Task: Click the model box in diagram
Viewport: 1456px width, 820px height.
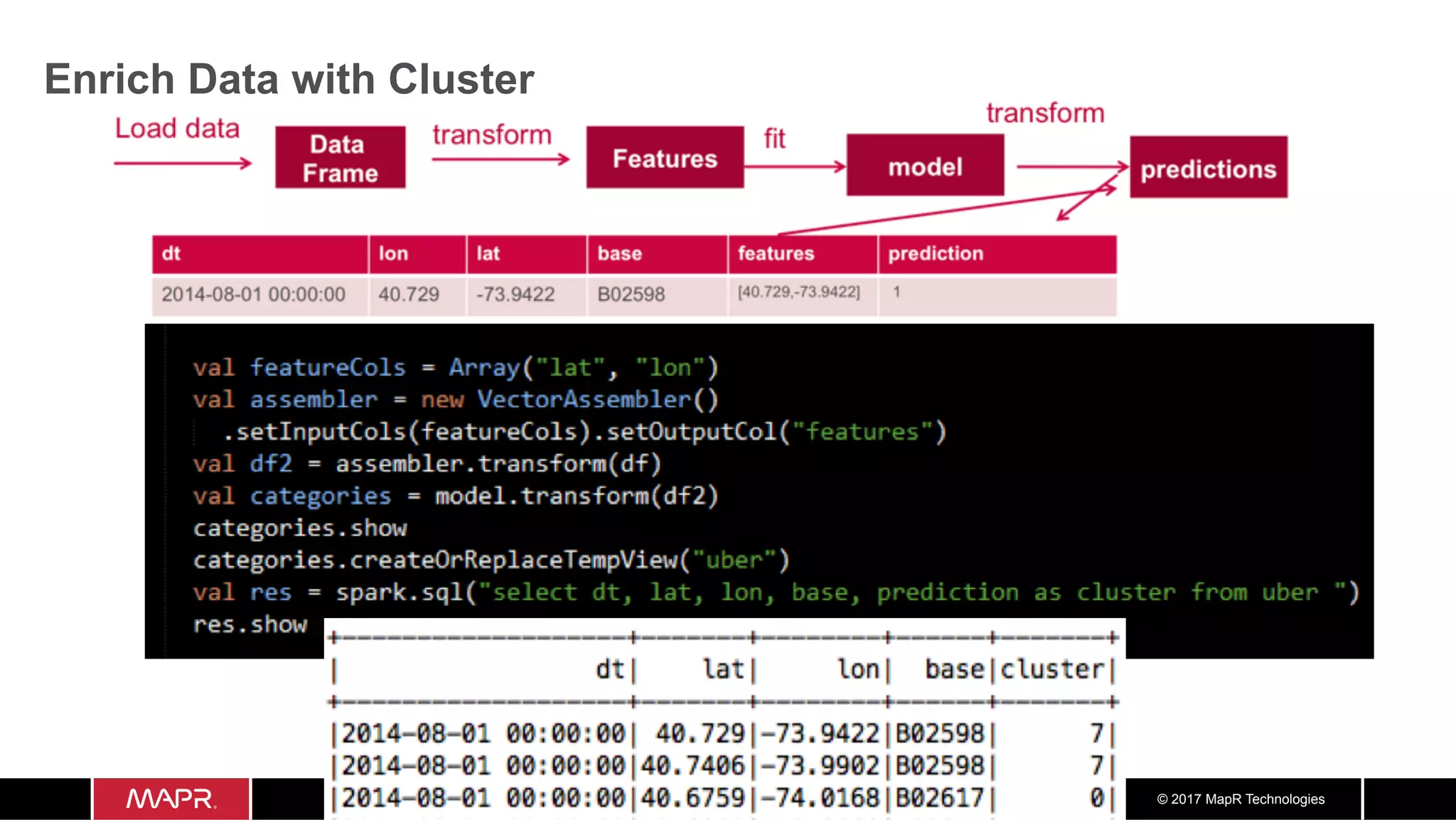Action: pos(925,166)
